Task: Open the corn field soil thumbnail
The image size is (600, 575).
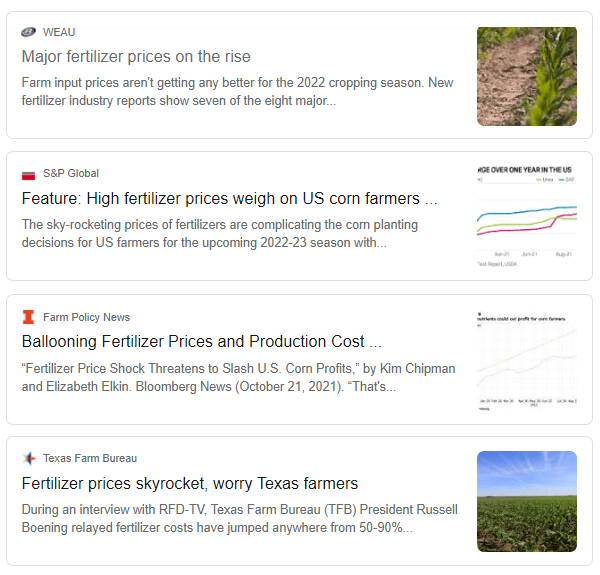Action: 527,77
